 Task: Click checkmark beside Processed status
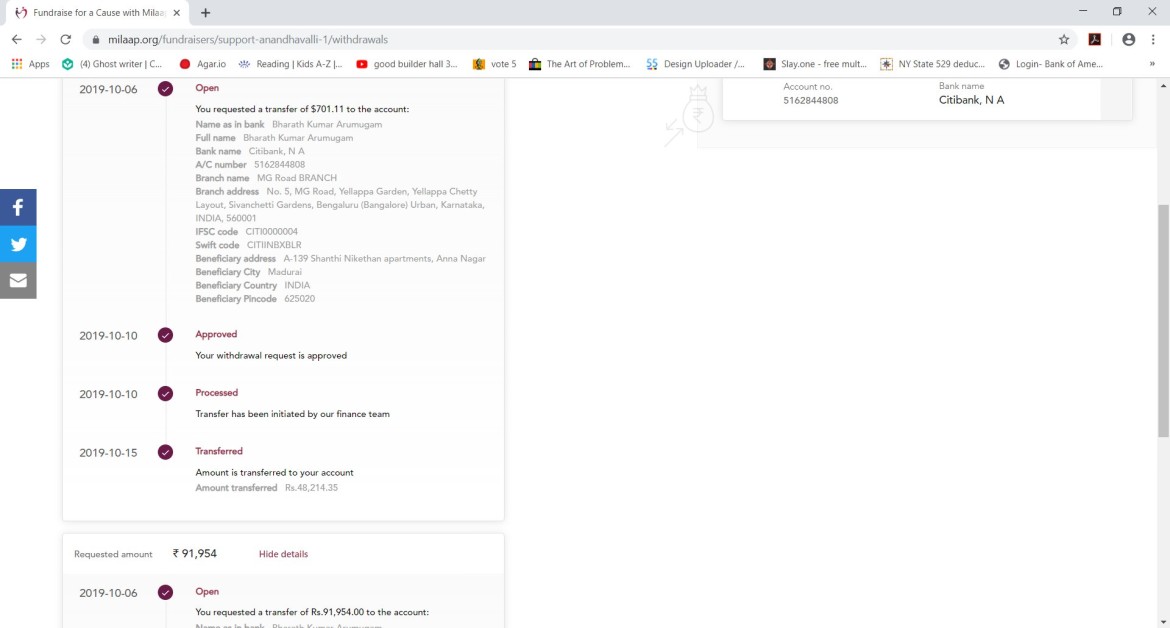165,393
